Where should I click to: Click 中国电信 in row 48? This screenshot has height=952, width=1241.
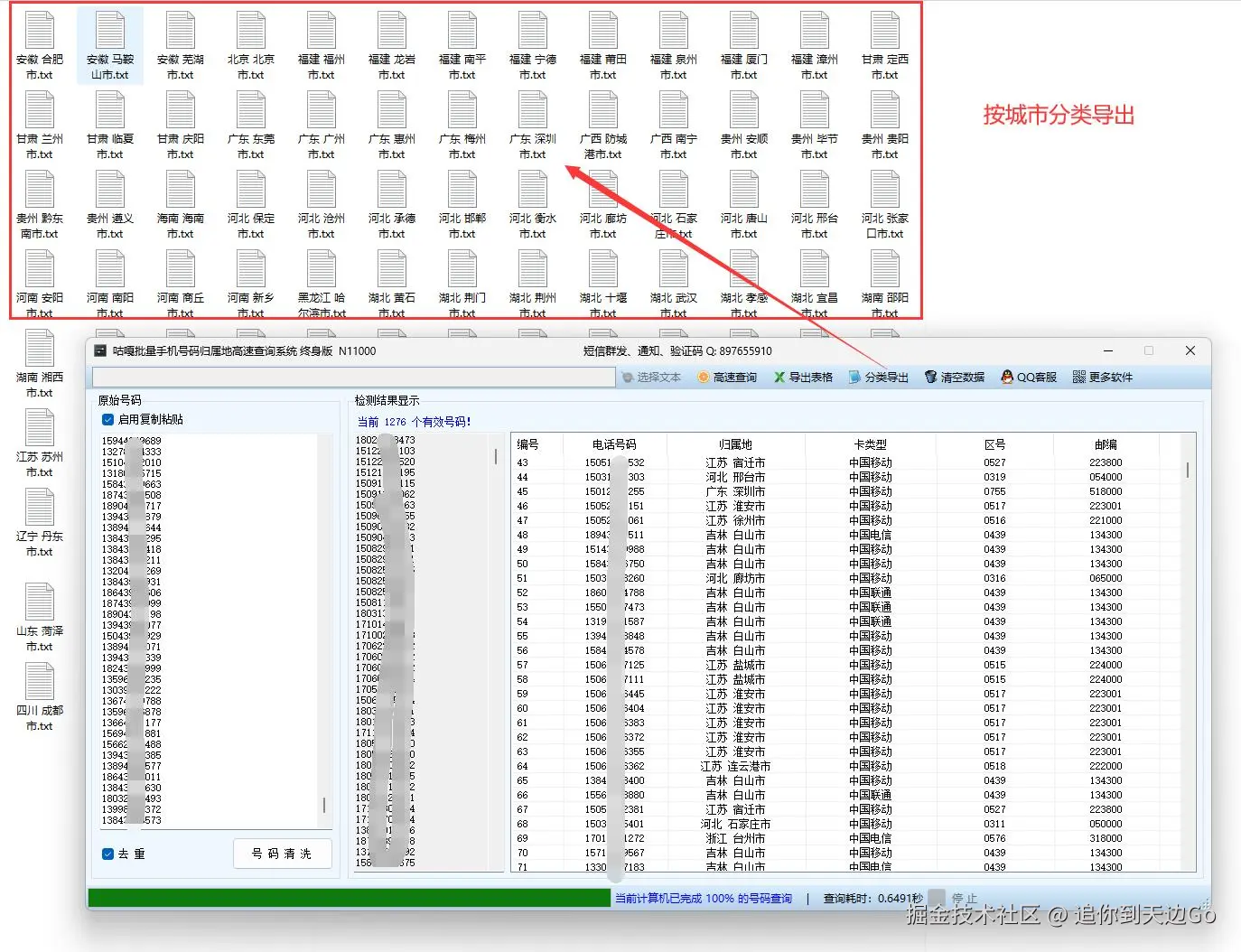pos(871,535)
